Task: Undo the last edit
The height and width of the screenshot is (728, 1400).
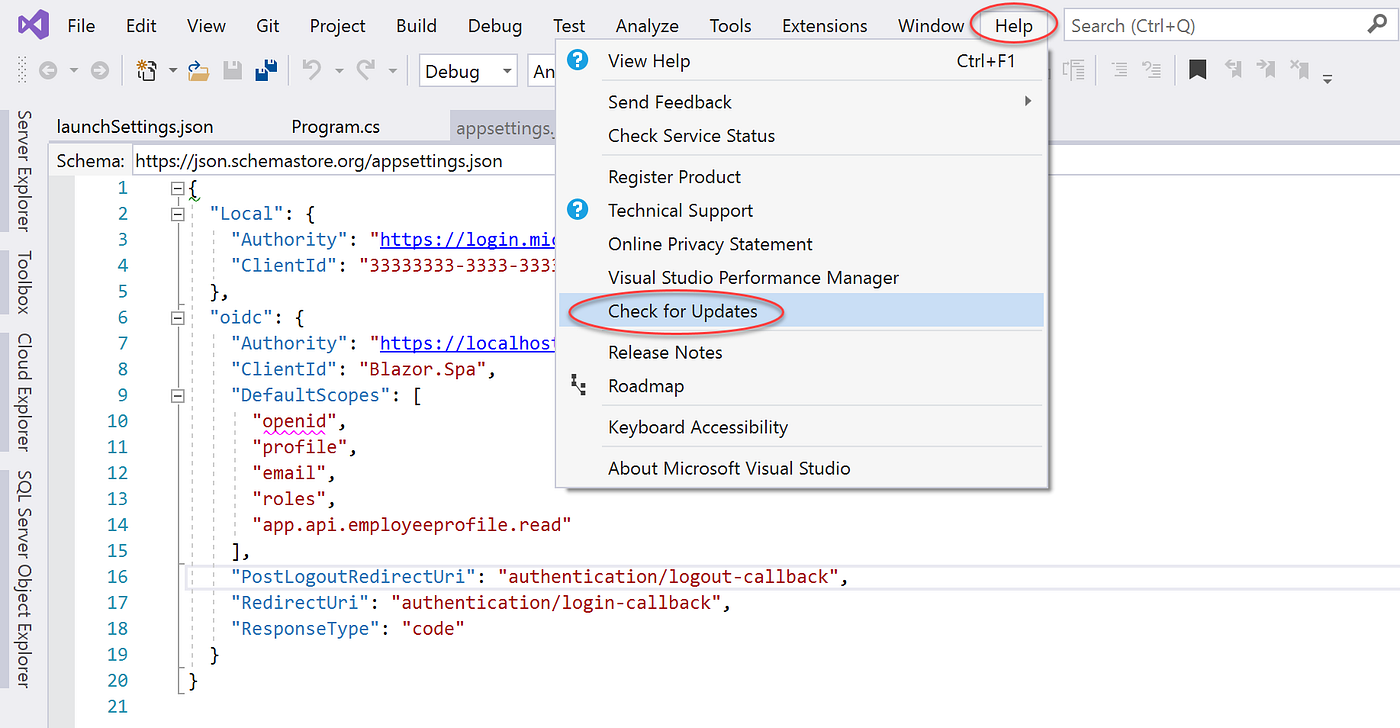Action: [x=313, y=69]
